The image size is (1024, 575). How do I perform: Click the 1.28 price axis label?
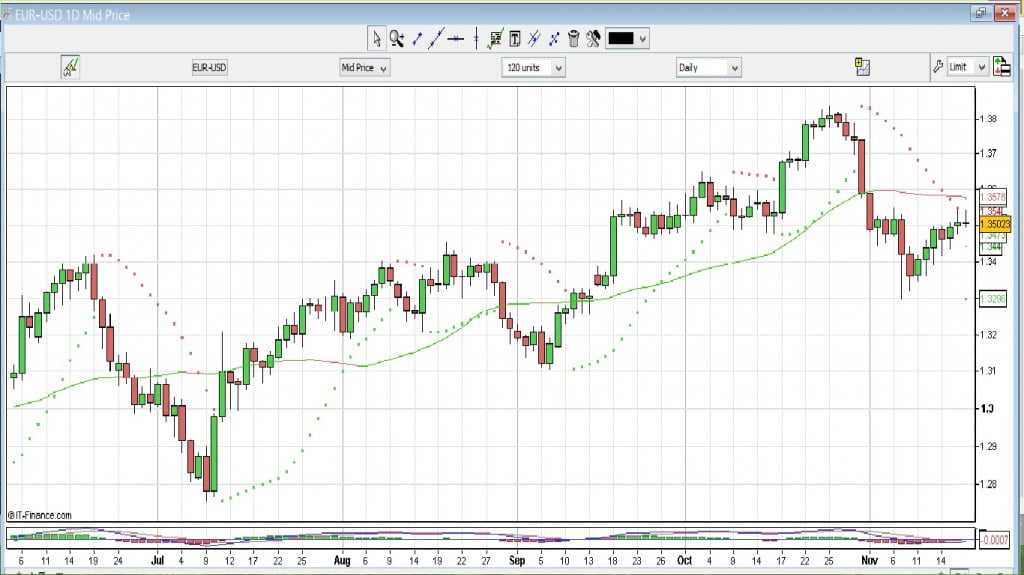click(x=988, y=484)
